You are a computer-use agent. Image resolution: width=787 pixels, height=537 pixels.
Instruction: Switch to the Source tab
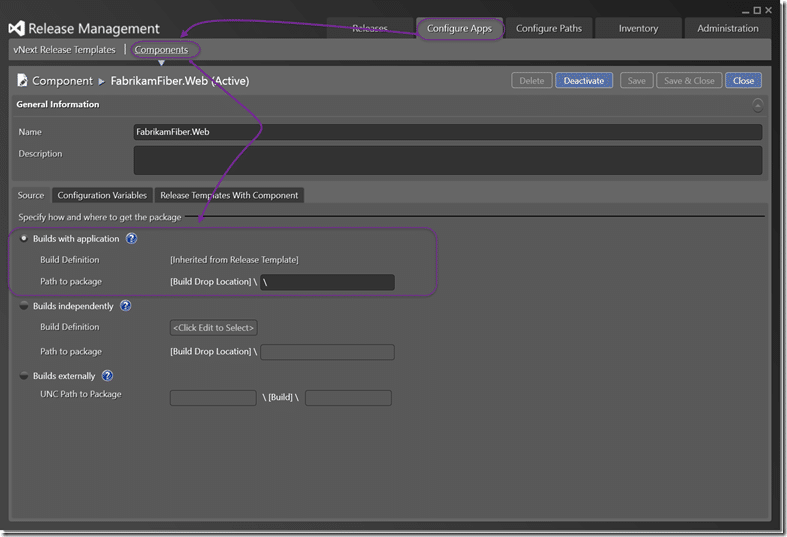click(x=31, y=195)
